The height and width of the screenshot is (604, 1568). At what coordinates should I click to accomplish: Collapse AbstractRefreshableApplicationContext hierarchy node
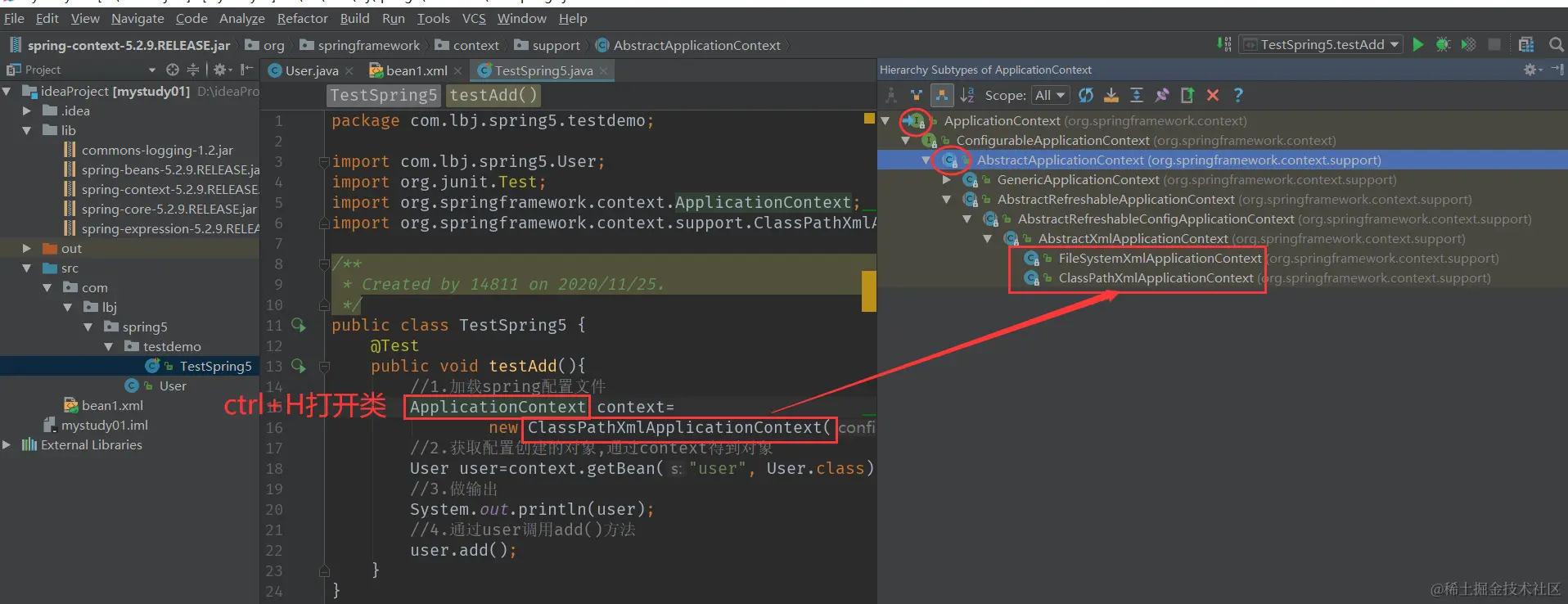point(947,199)
